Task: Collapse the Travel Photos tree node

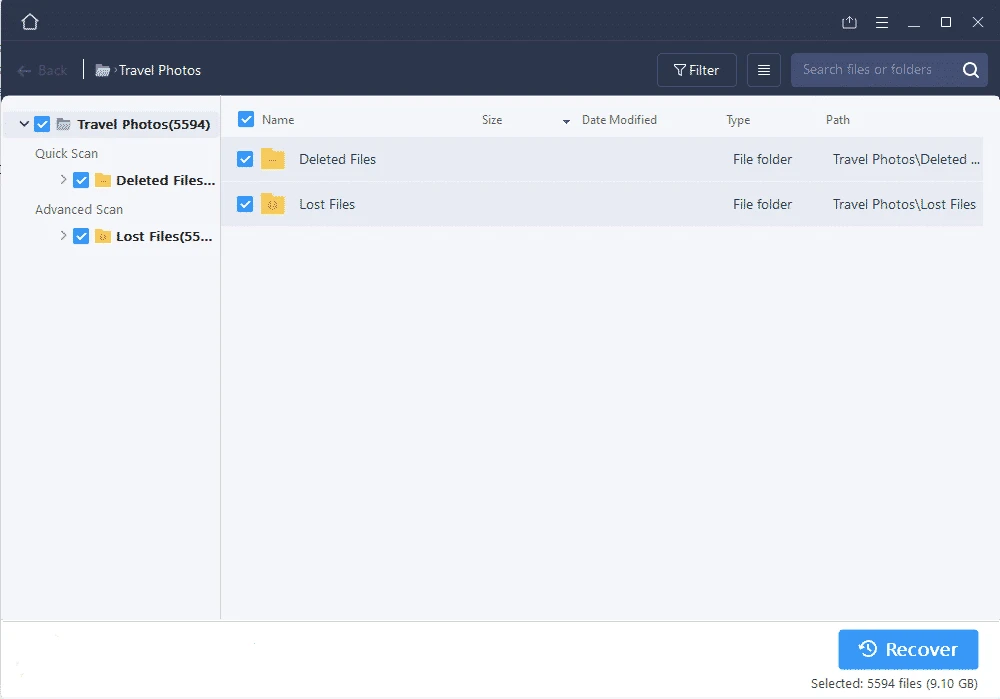Action: [23, 123]
